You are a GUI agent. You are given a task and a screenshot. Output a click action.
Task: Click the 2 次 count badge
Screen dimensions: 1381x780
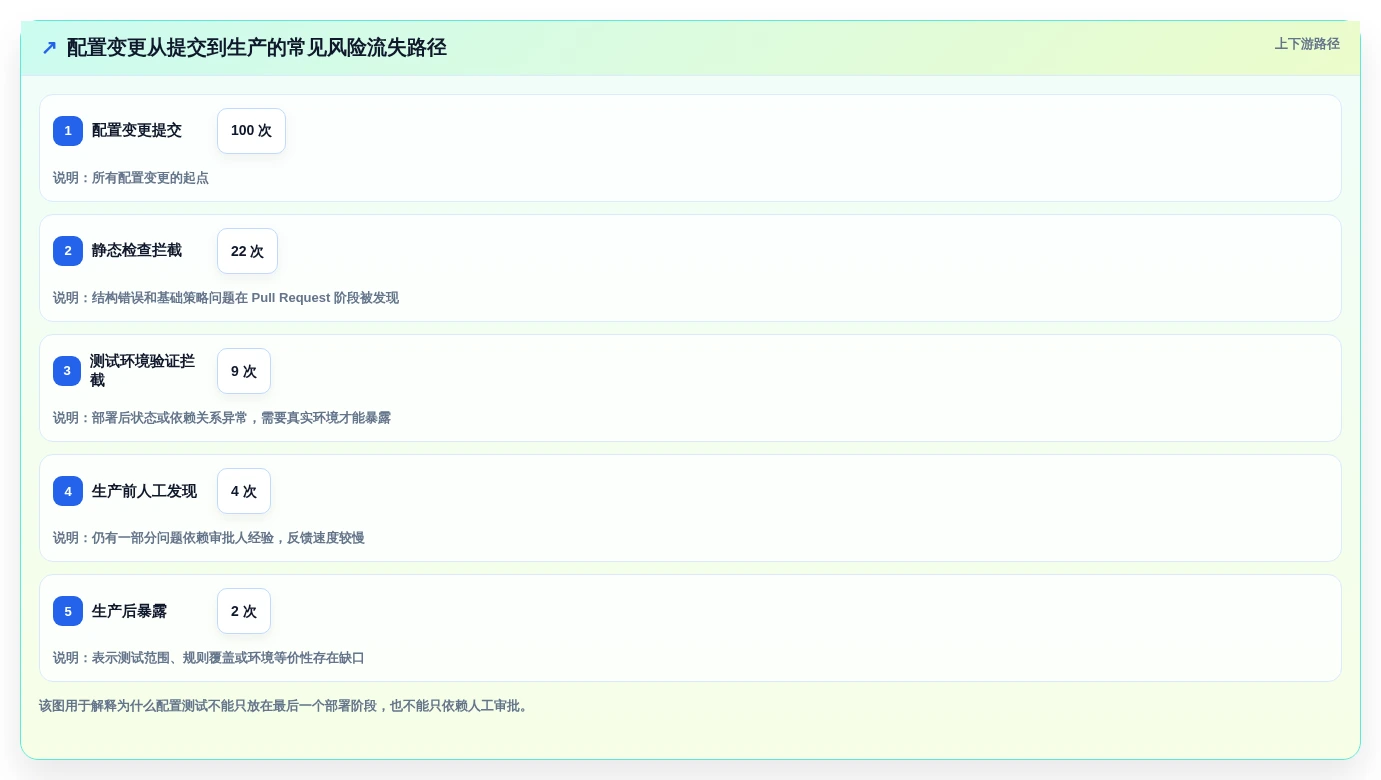(244, 611)
